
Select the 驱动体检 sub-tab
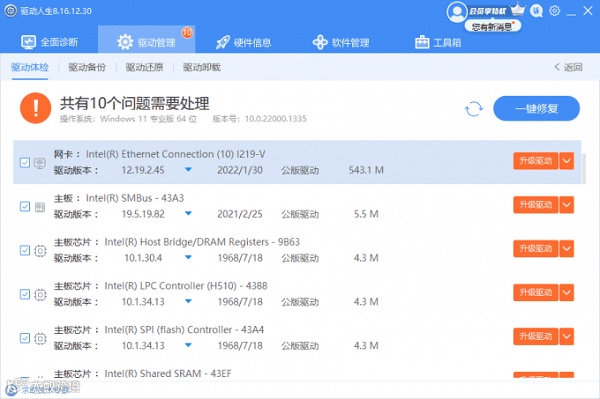coord(30,67)
